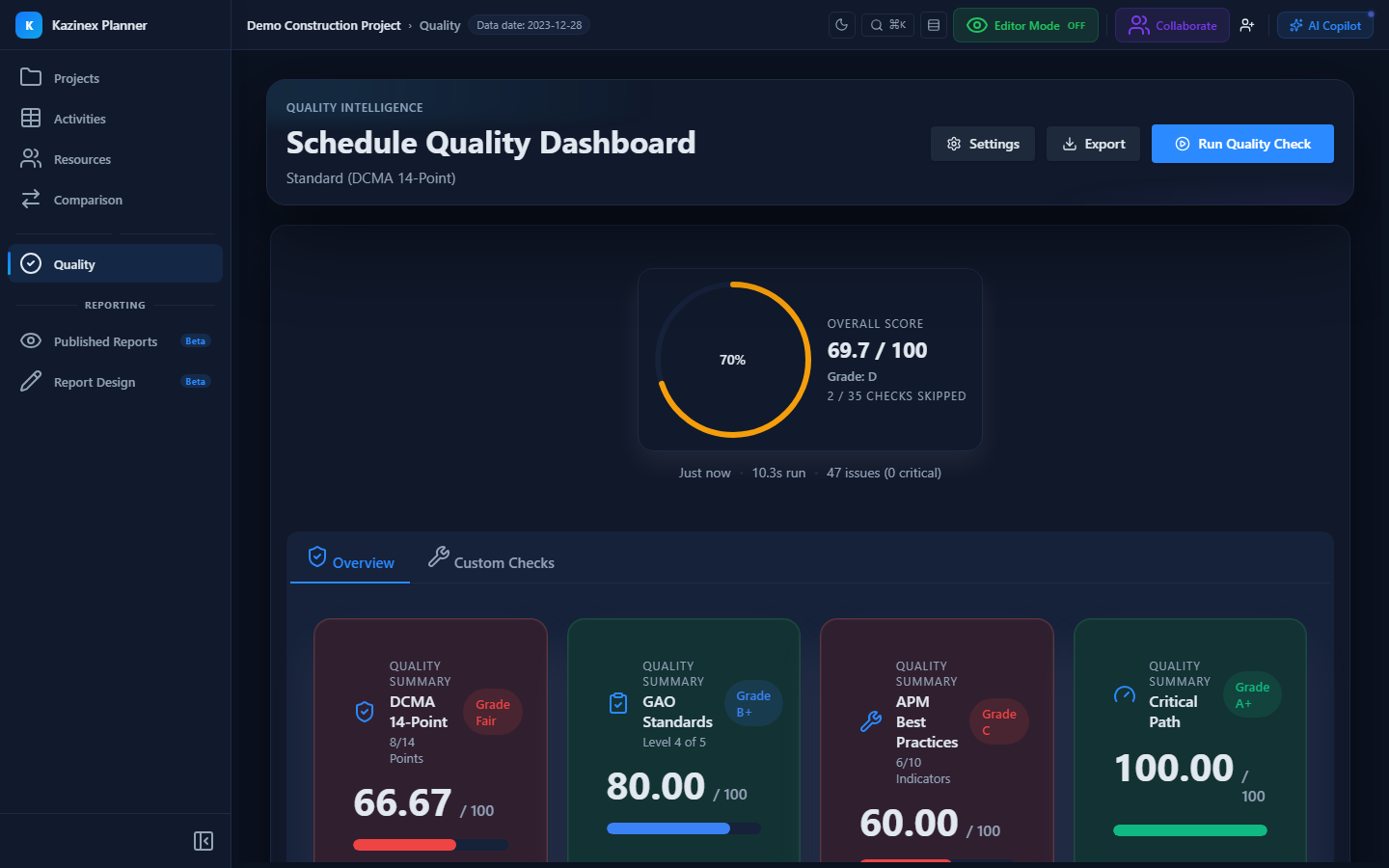Open quality Settings

point(983,144)
